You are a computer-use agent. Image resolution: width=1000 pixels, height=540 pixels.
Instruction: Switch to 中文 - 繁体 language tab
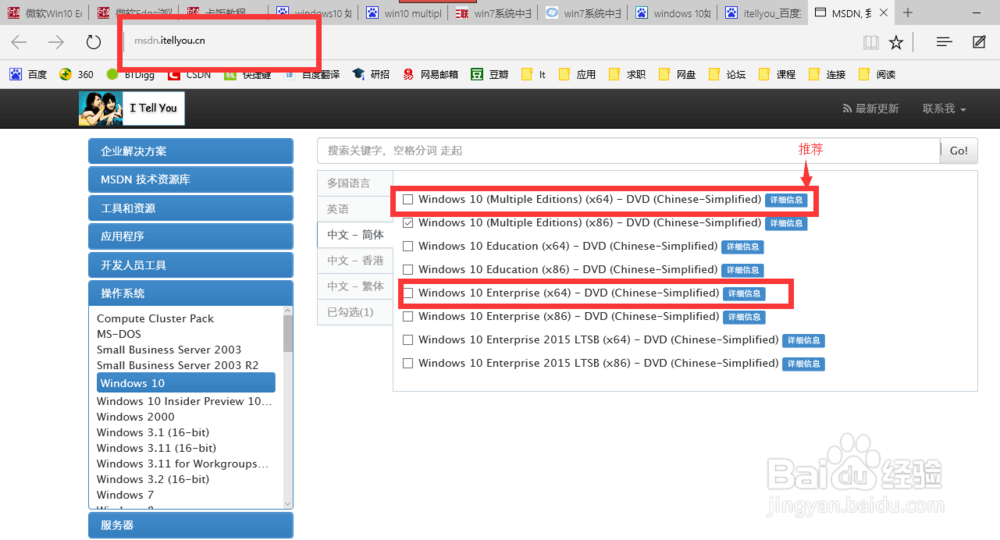[x=355, y=286]
